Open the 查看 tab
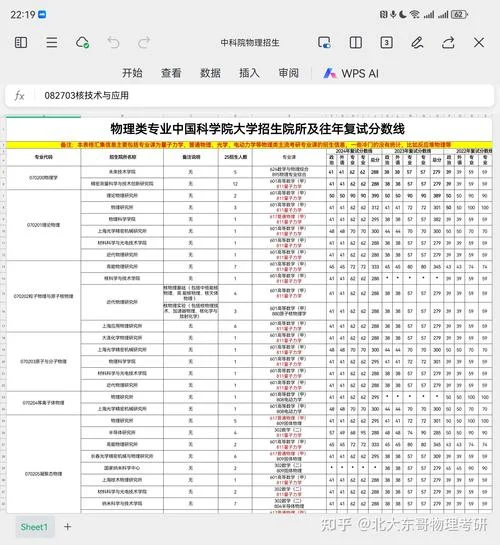The height and width of the screenshot is (545, 500). (171, 73)
